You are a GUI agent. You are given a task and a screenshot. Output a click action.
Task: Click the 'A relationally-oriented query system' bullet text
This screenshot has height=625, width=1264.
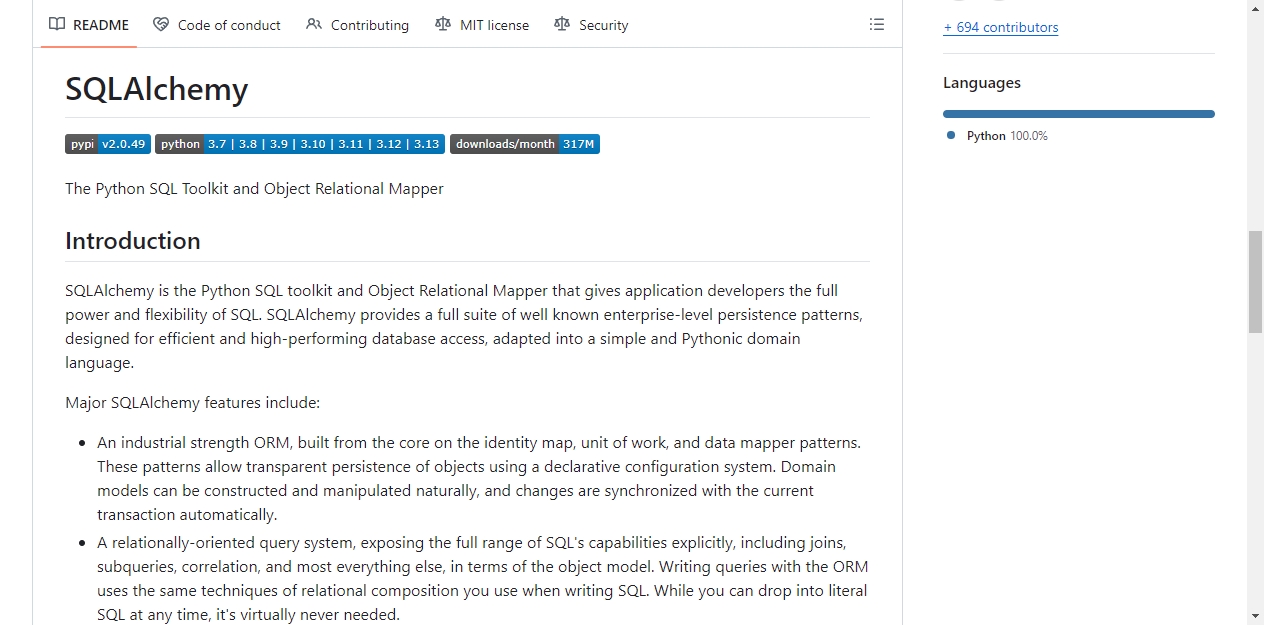click(x=483, y=579)
